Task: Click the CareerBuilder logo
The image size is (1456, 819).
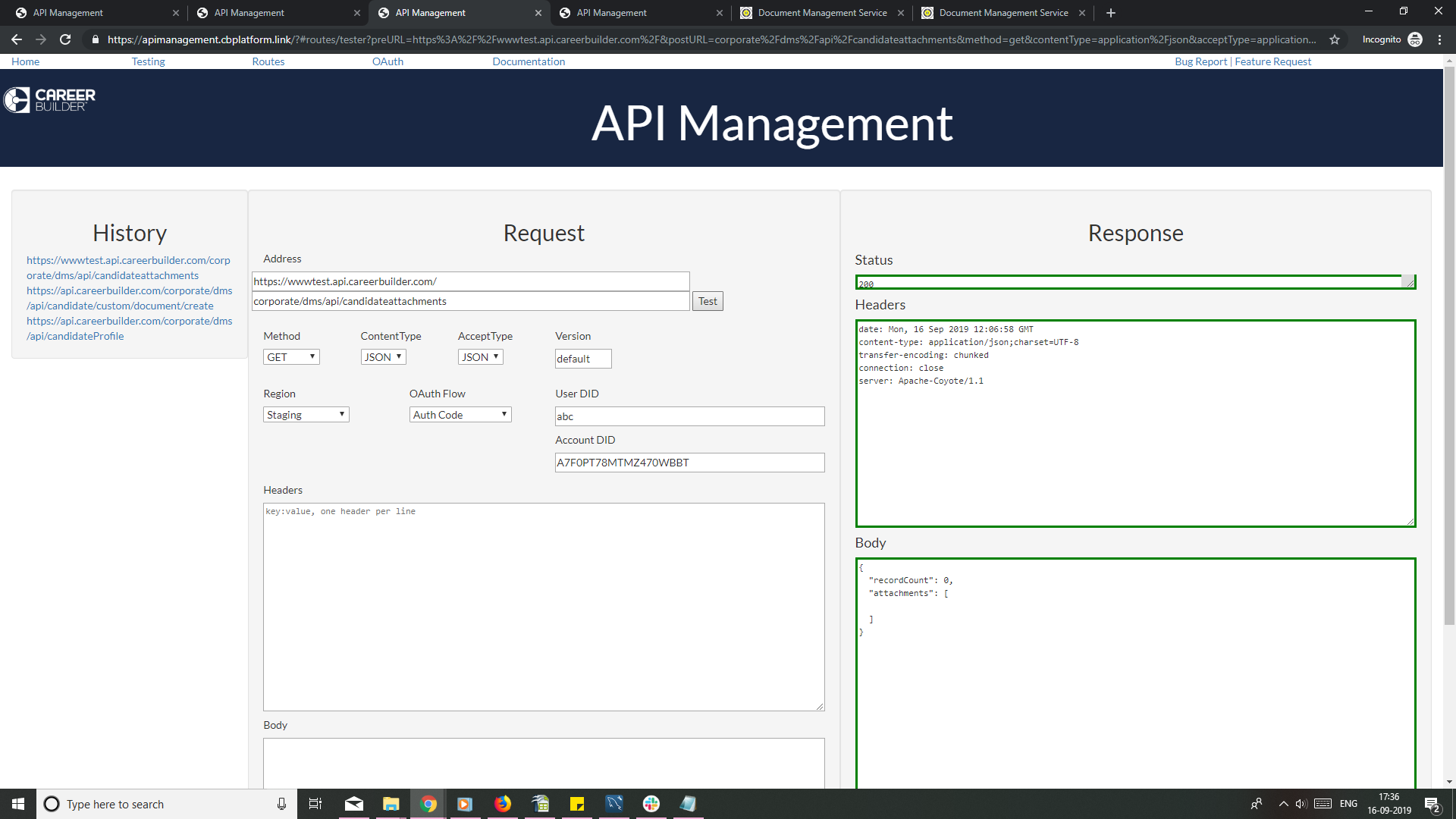Action: pyautogui.click(x=50, y=99)
